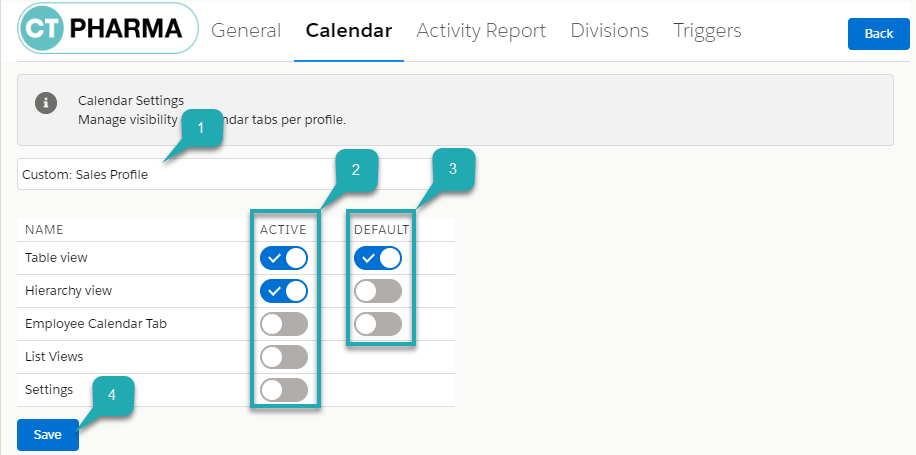The height and width of the screenshot is (455, 916).
Task: Open the Divisions tab
Action: [x=609, y=31]
